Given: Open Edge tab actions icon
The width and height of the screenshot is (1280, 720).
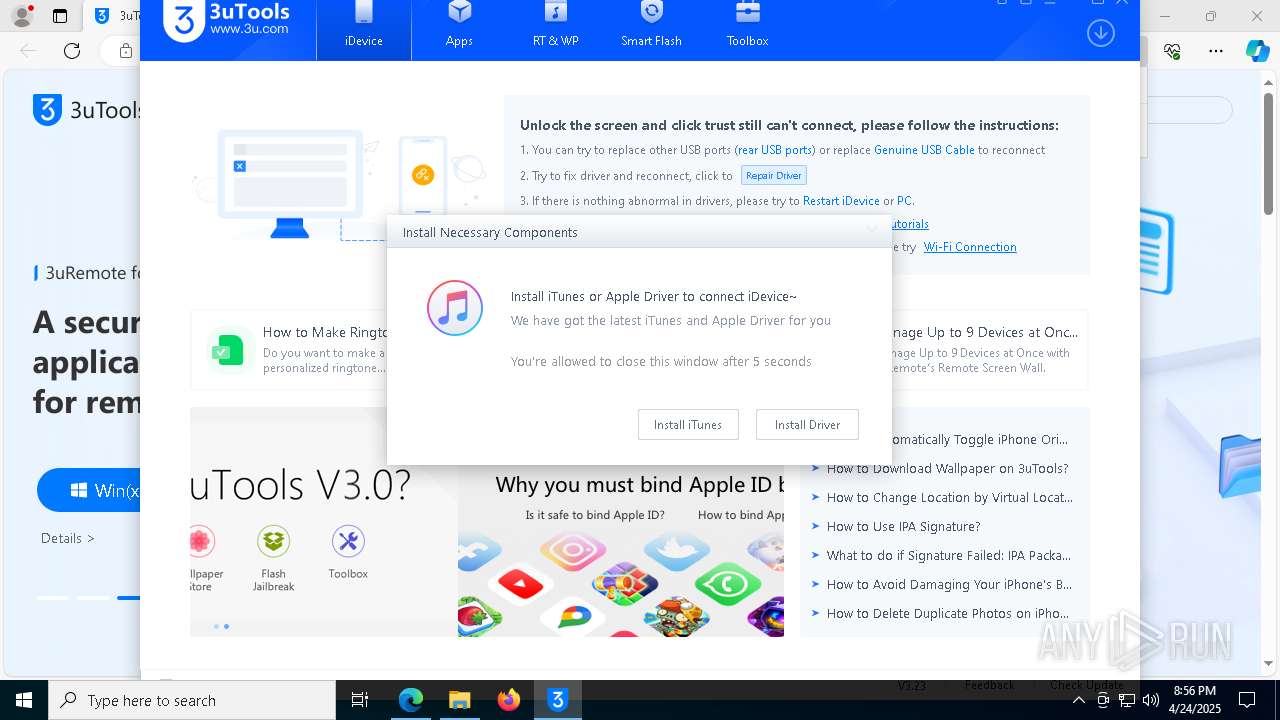Looking at the screenshot, I should click(60, 15).
